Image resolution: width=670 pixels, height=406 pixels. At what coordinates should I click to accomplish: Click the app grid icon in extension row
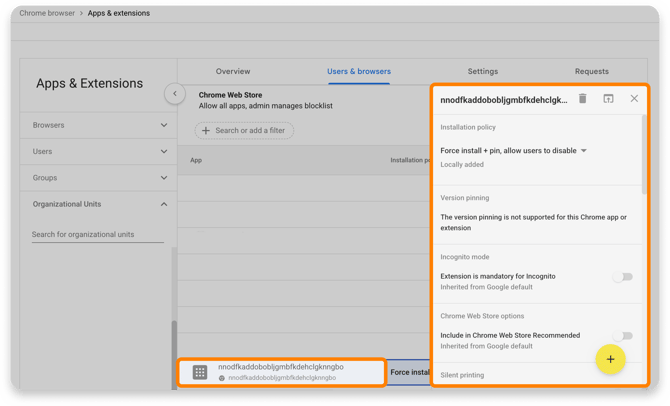pyautogui.click(x=200, y=372)
